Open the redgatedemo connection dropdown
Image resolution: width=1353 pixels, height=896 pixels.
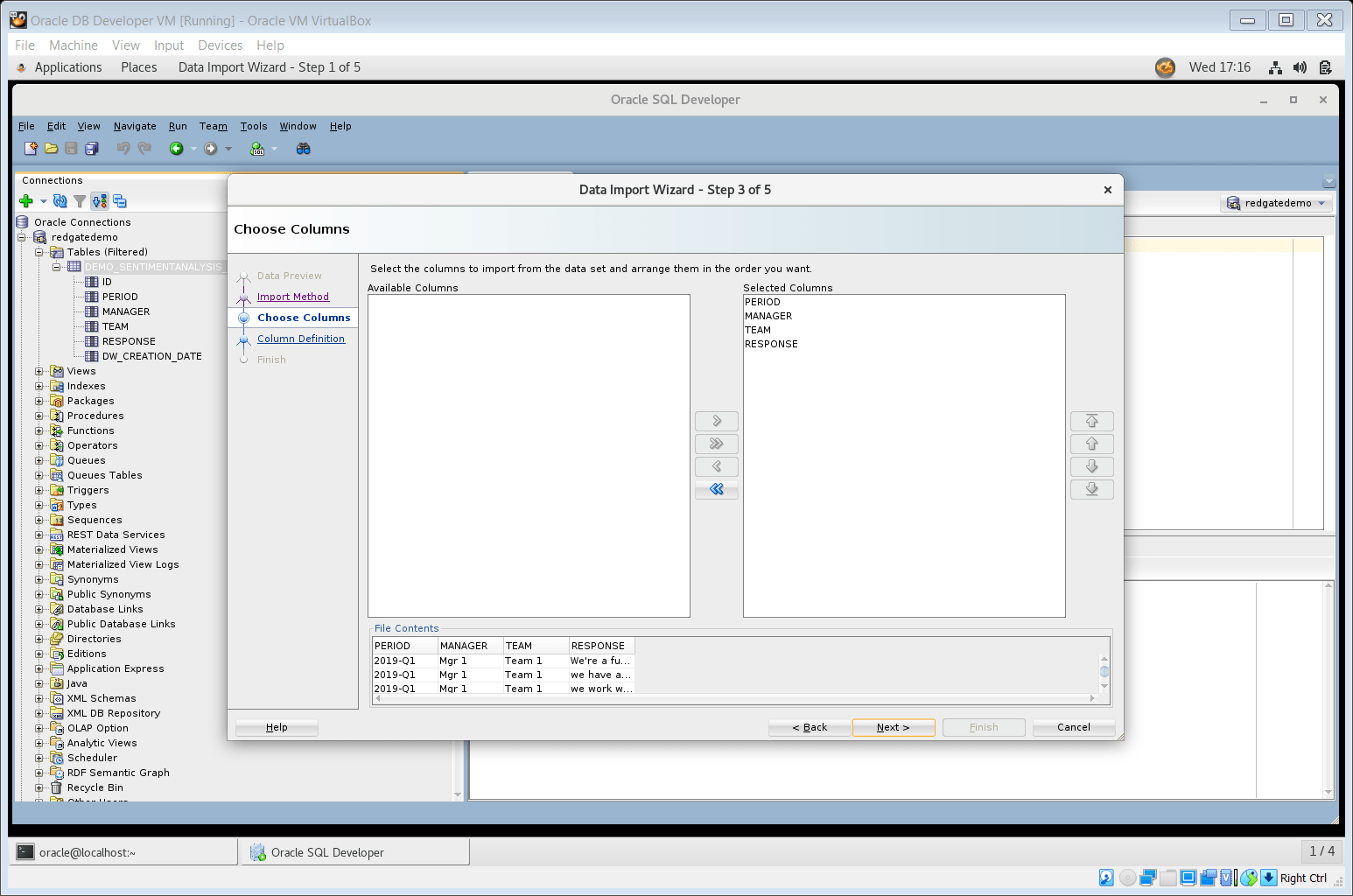[x=1278, y=203]
